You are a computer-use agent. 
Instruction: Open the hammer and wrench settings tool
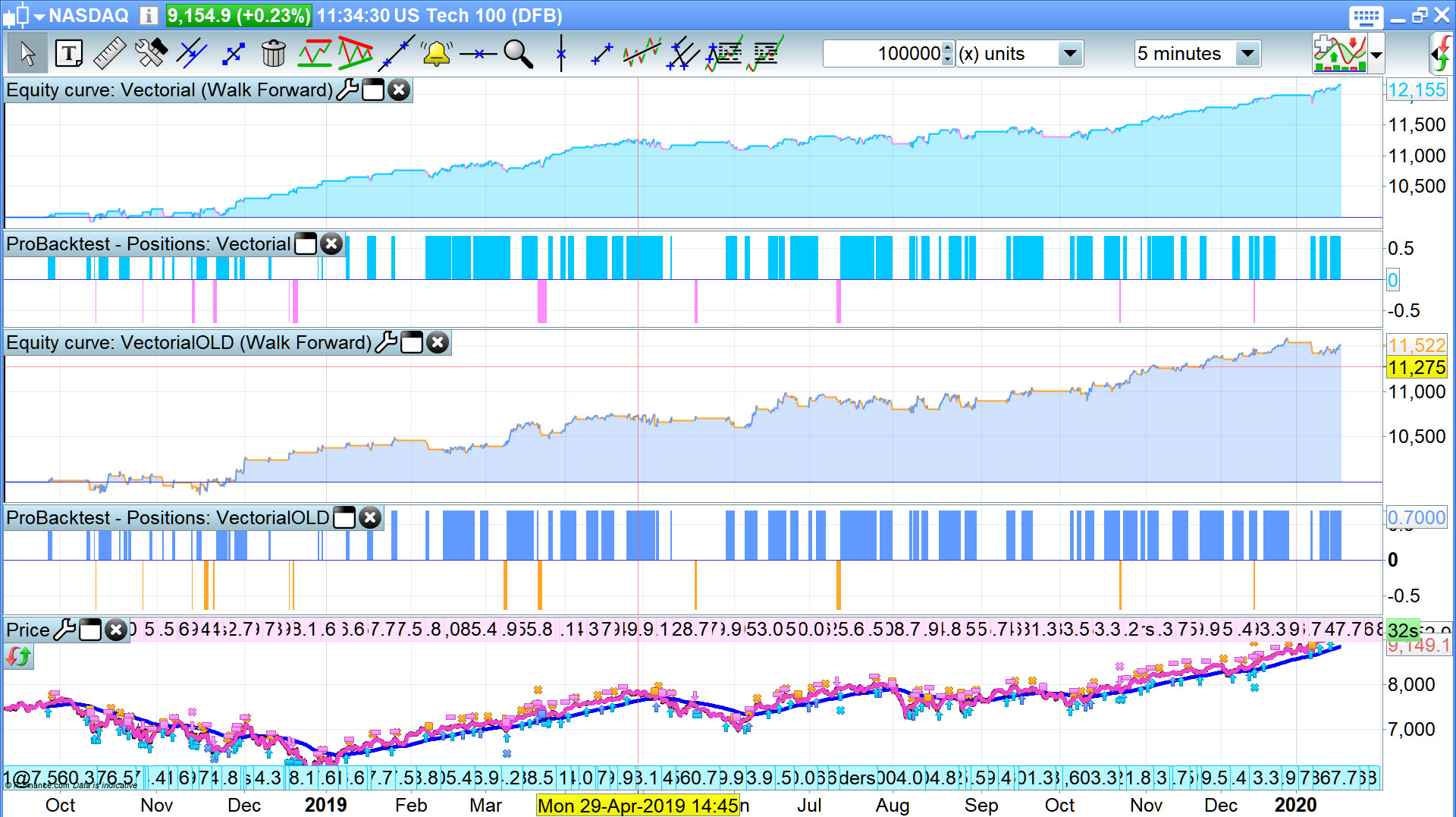(150, 54)
